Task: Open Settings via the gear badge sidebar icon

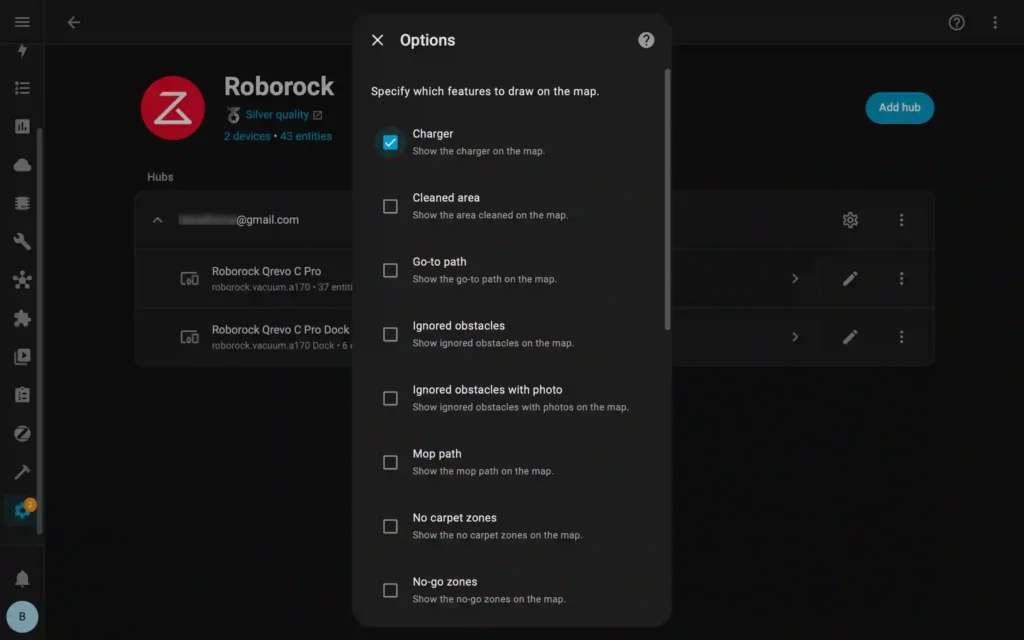Action: coord(22,510)
